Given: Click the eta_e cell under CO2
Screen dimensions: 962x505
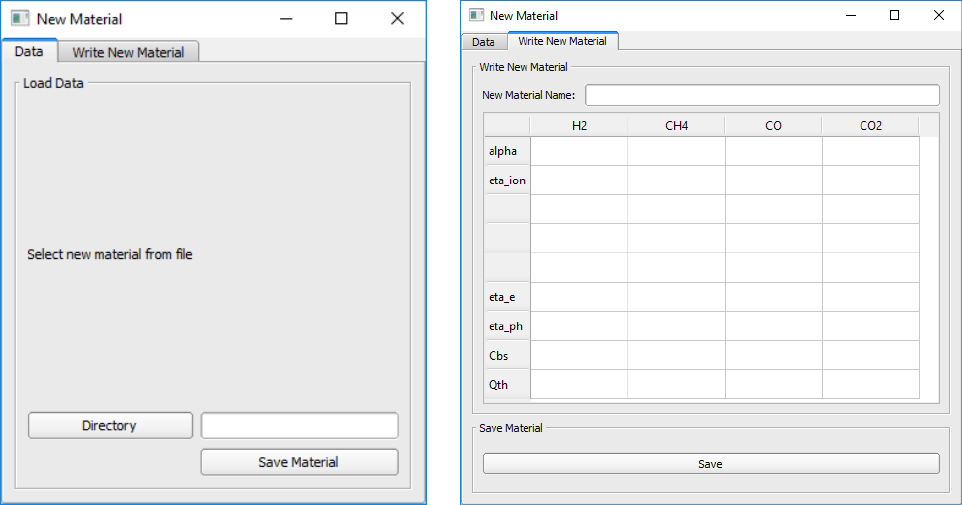Looking at the screenshot, I should [871, 297].
